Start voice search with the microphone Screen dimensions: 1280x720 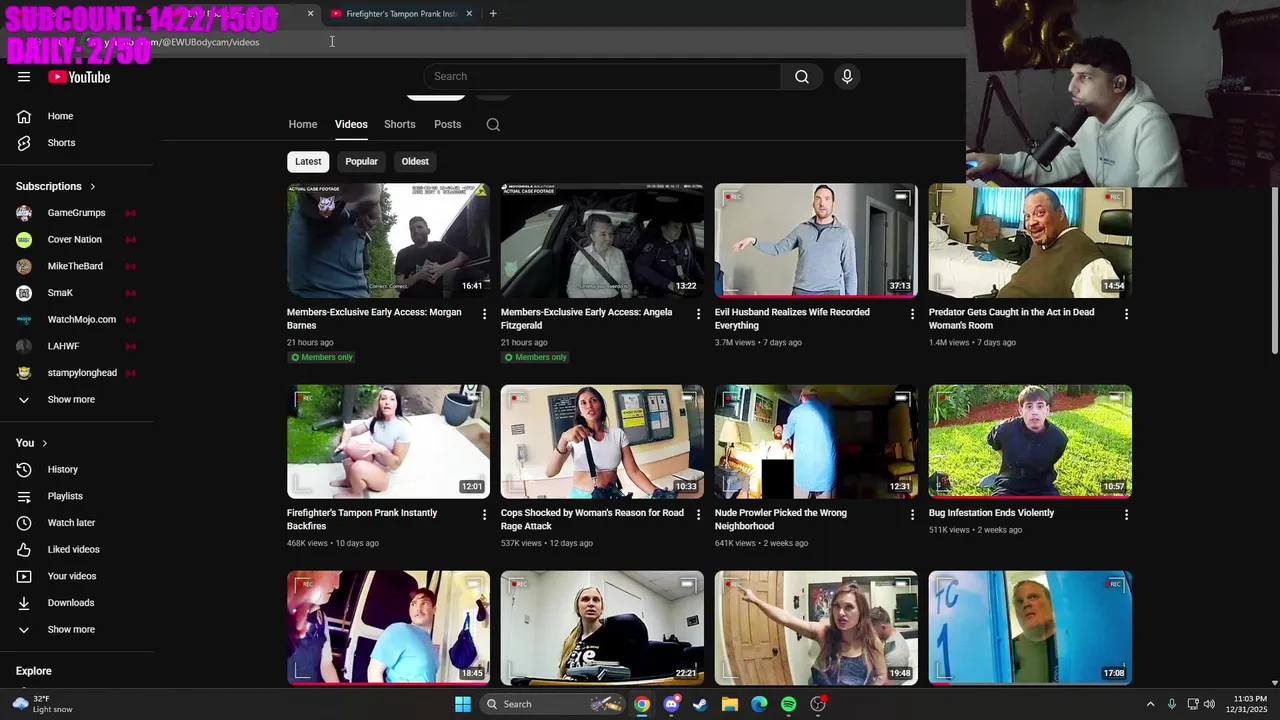click(847, 76)
